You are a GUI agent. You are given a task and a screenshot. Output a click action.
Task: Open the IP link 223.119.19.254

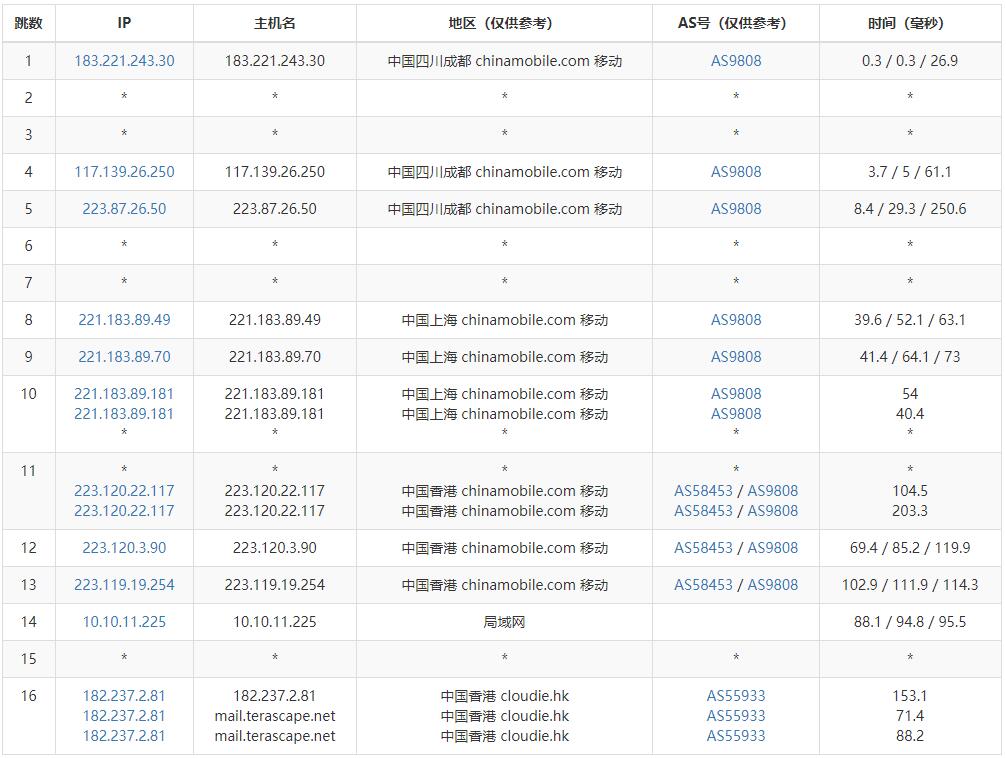click(124, 585)
